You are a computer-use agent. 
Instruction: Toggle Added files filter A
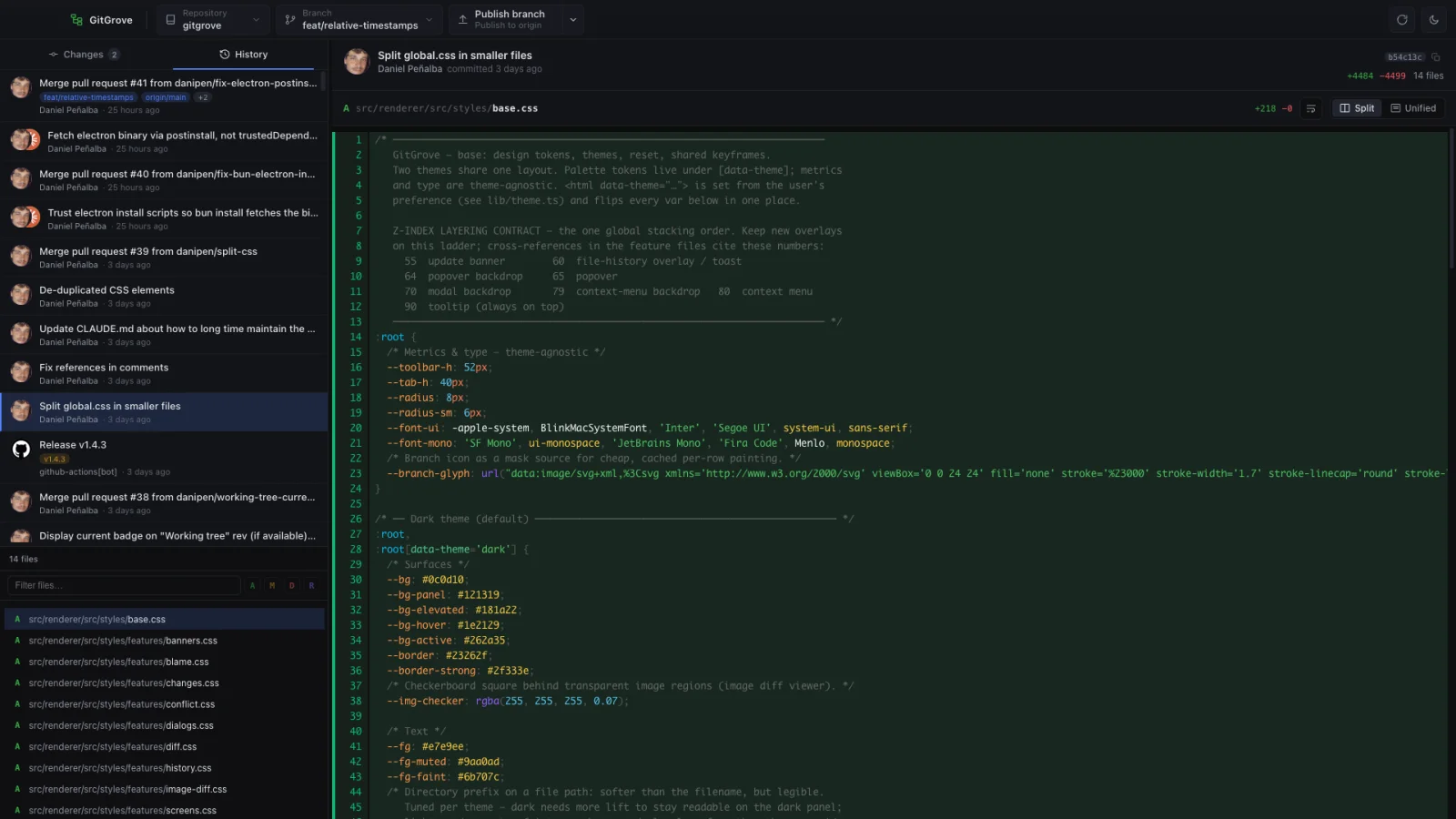tap(253, 585)
